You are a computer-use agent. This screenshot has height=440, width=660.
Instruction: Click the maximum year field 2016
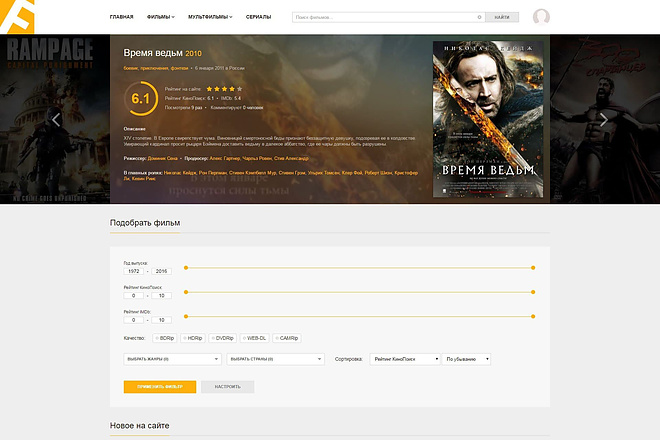pos(161,271)
